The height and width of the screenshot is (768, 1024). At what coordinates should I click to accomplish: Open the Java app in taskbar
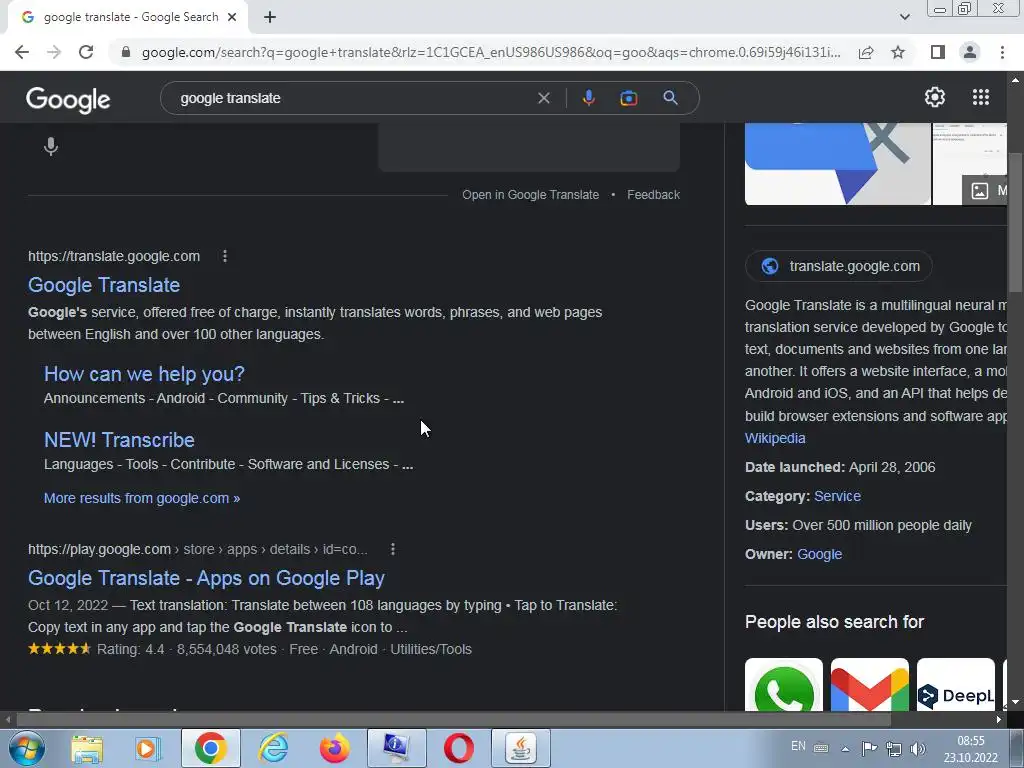pyautogui.click(x=520, y=748)
